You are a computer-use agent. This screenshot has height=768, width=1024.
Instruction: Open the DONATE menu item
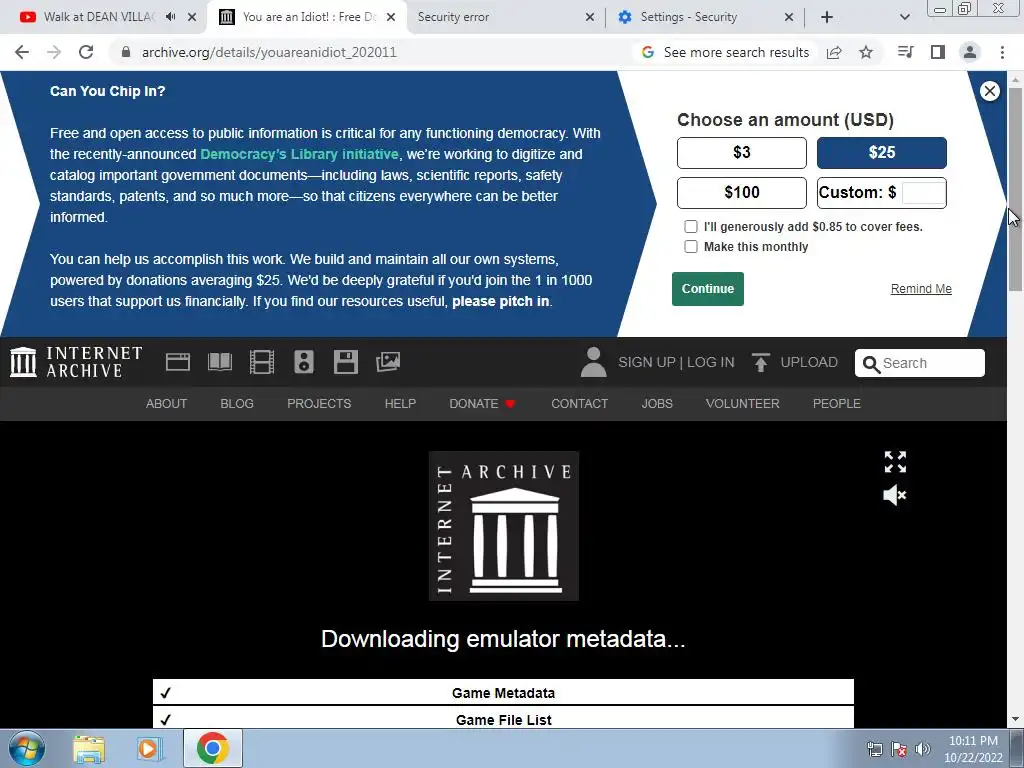point(483,404)
